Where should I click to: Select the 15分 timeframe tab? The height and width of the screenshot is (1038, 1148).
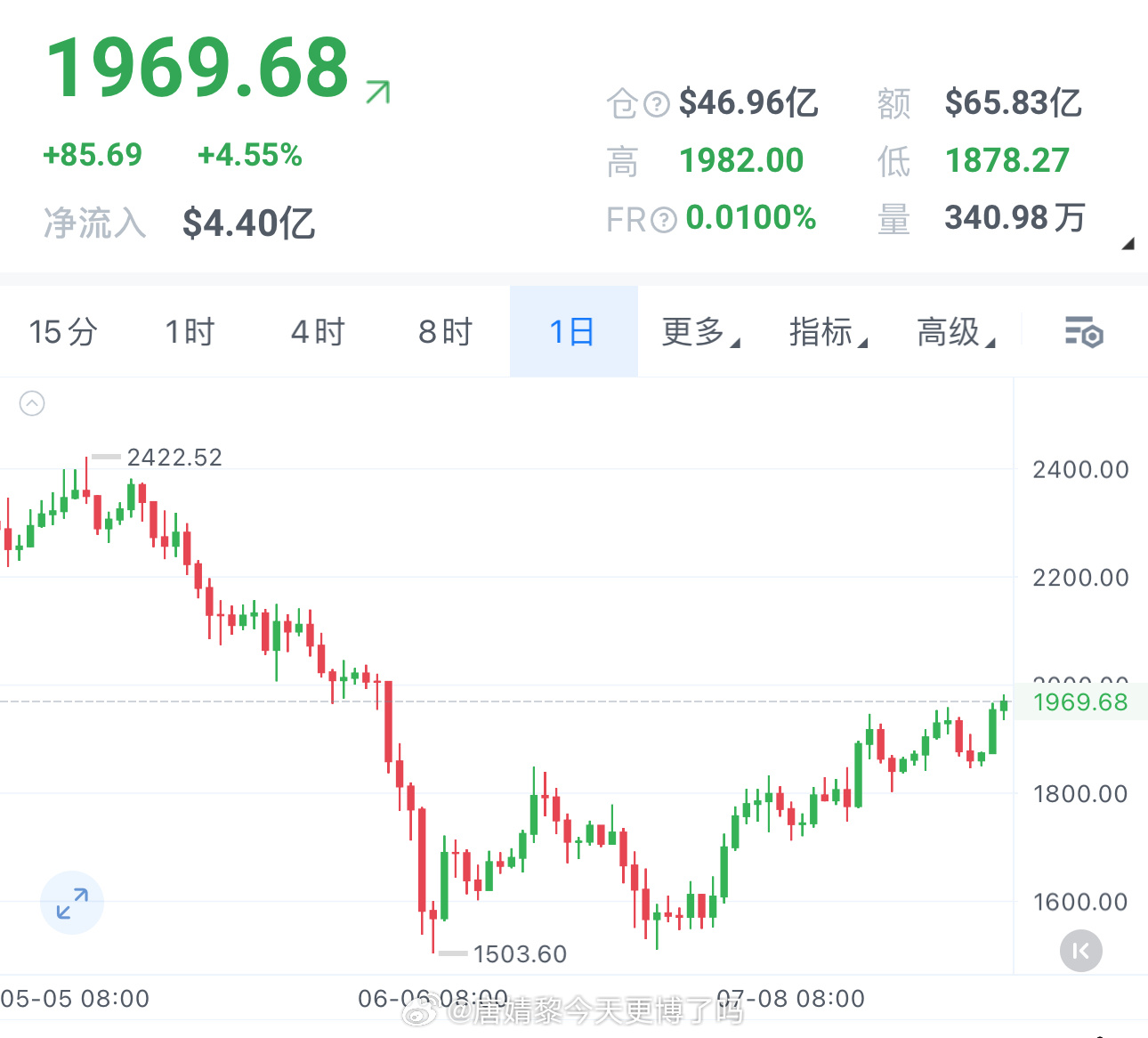(x=63, y=332)
